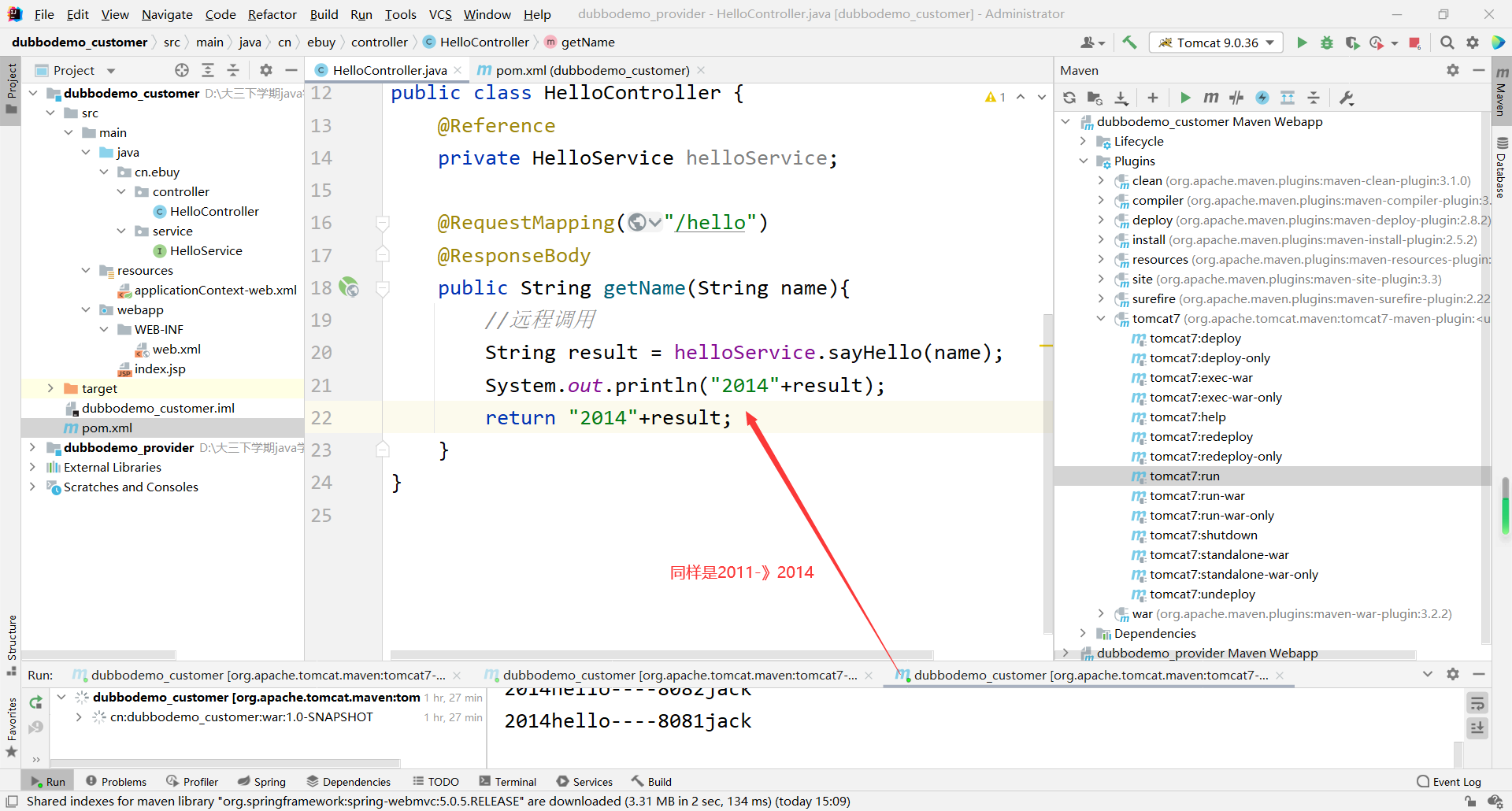Open the VCS menu

[x=440, y=14]
